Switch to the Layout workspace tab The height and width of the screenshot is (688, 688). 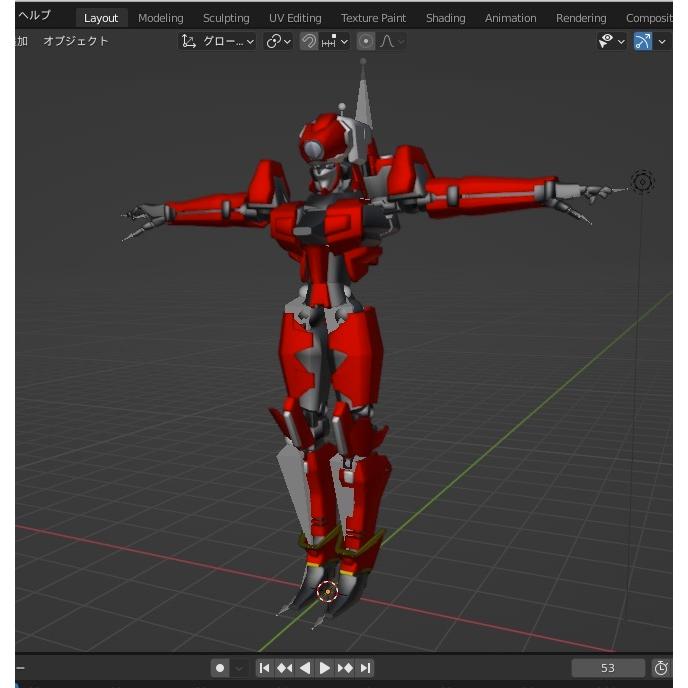(101, 18)
